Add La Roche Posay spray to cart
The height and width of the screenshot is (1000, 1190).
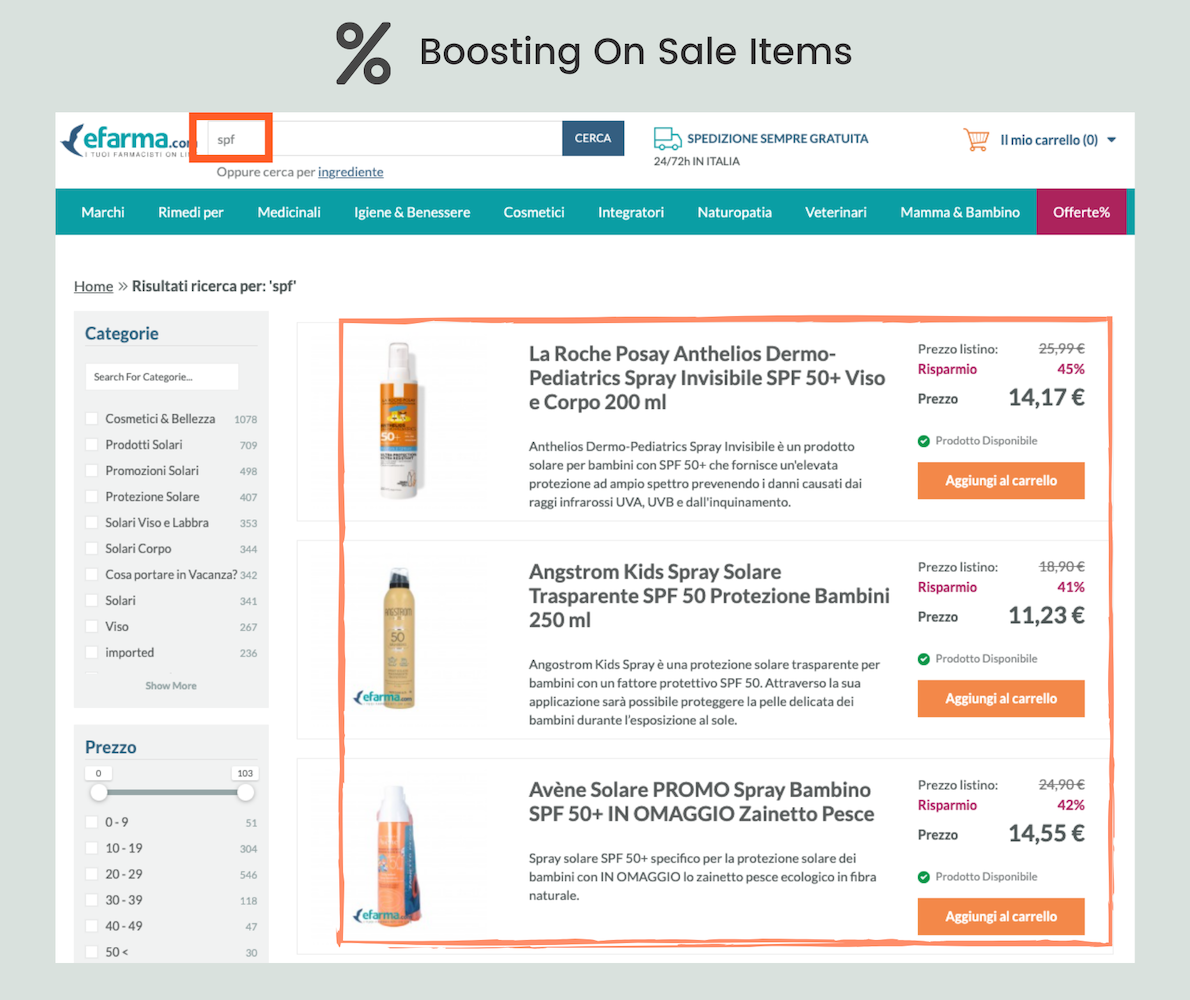[1001, 480]
